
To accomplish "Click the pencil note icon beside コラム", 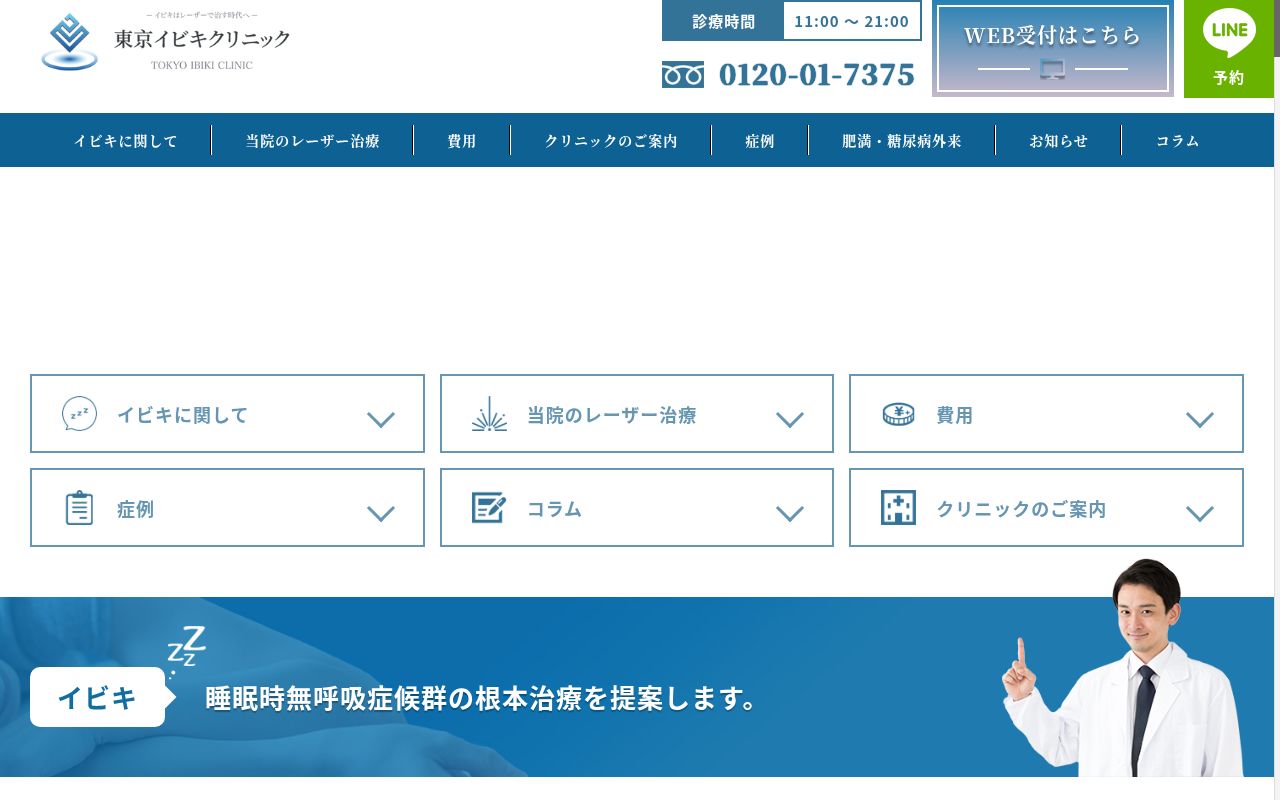I will tap(489, 508).
